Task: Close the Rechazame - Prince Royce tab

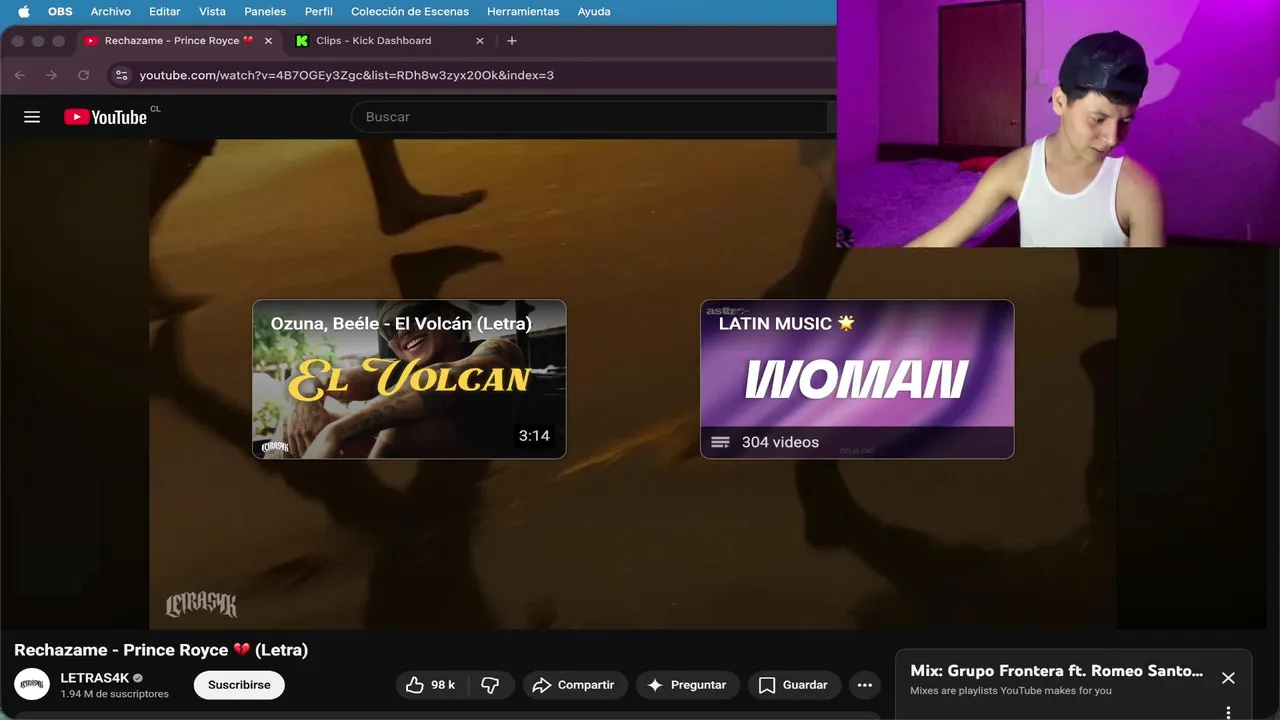Action: tap(268, 41)
